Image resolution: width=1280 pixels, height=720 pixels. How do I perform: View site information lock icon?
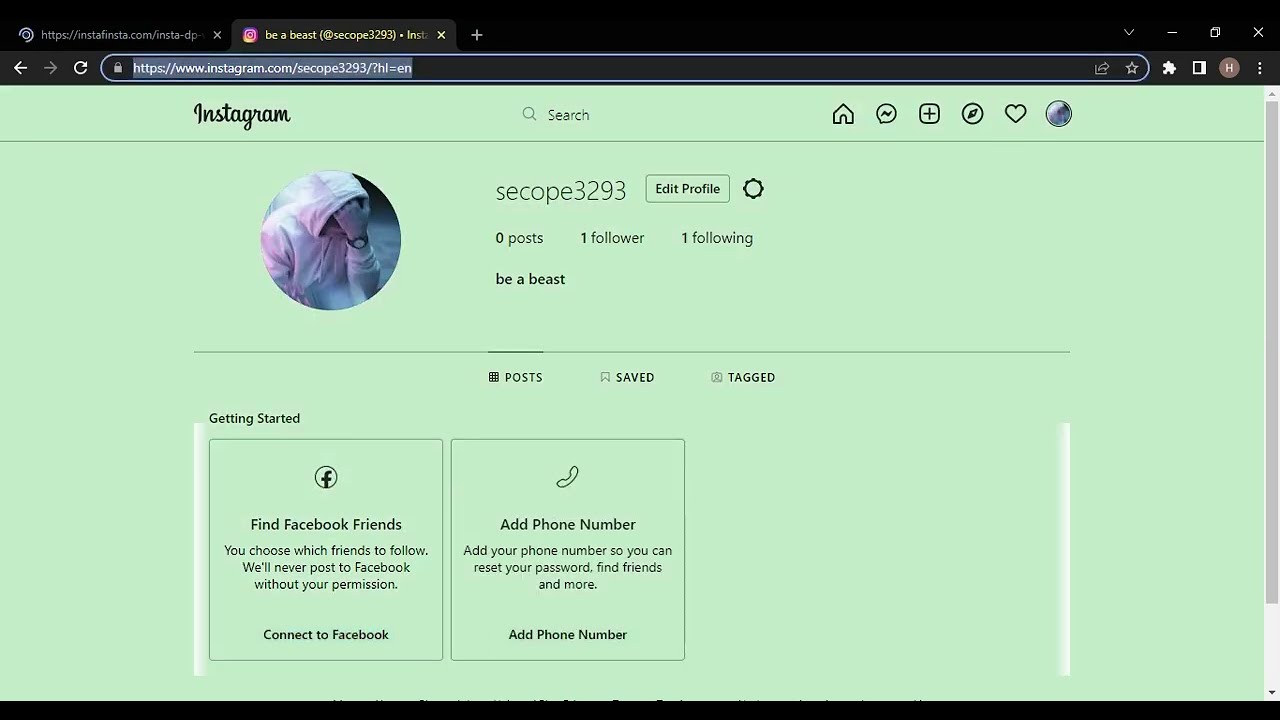(118, 68)
